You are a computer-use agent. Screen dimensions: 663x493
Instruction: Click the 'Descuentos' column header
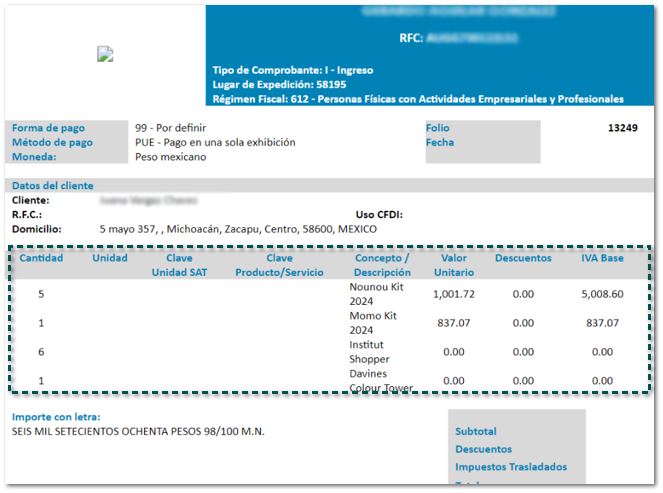pyautogui.click(x=523, y=258)
